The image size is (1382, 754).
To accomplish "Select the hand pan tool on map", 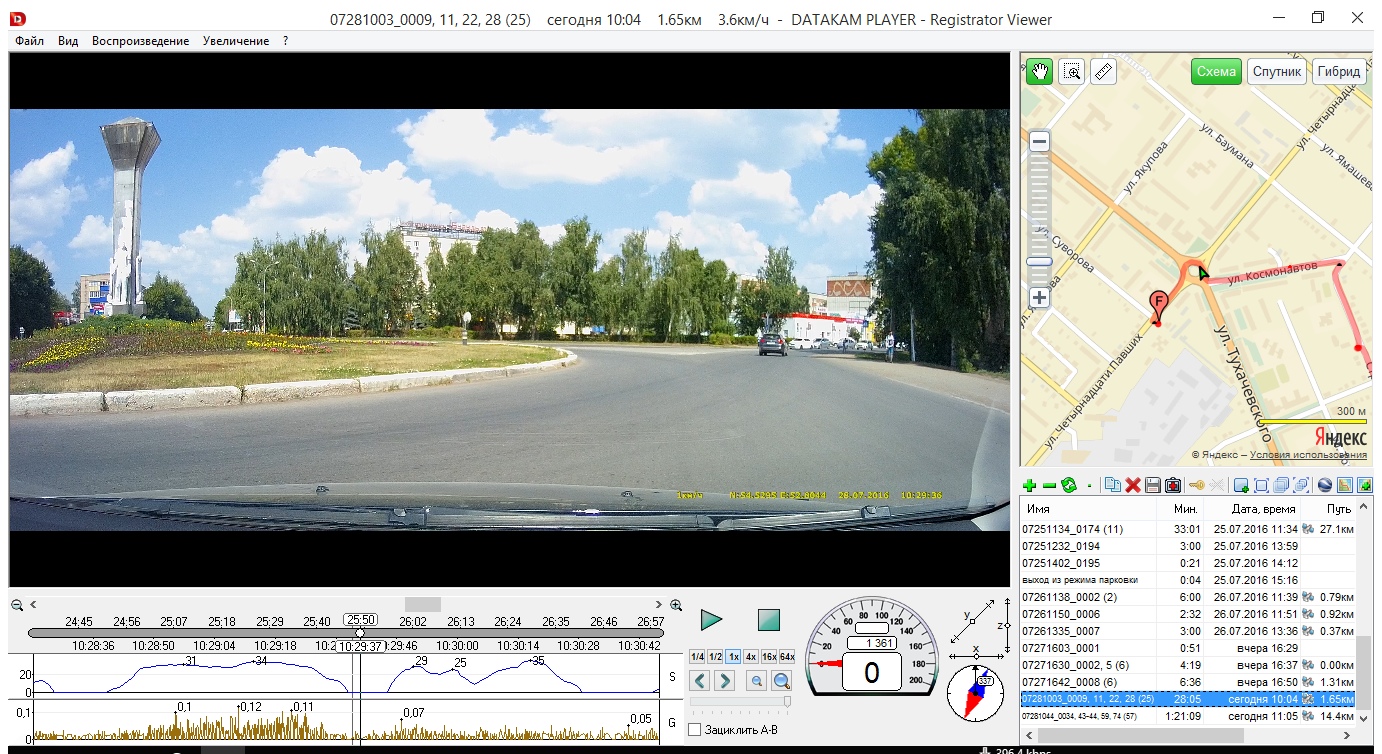I will [1040, 72].
